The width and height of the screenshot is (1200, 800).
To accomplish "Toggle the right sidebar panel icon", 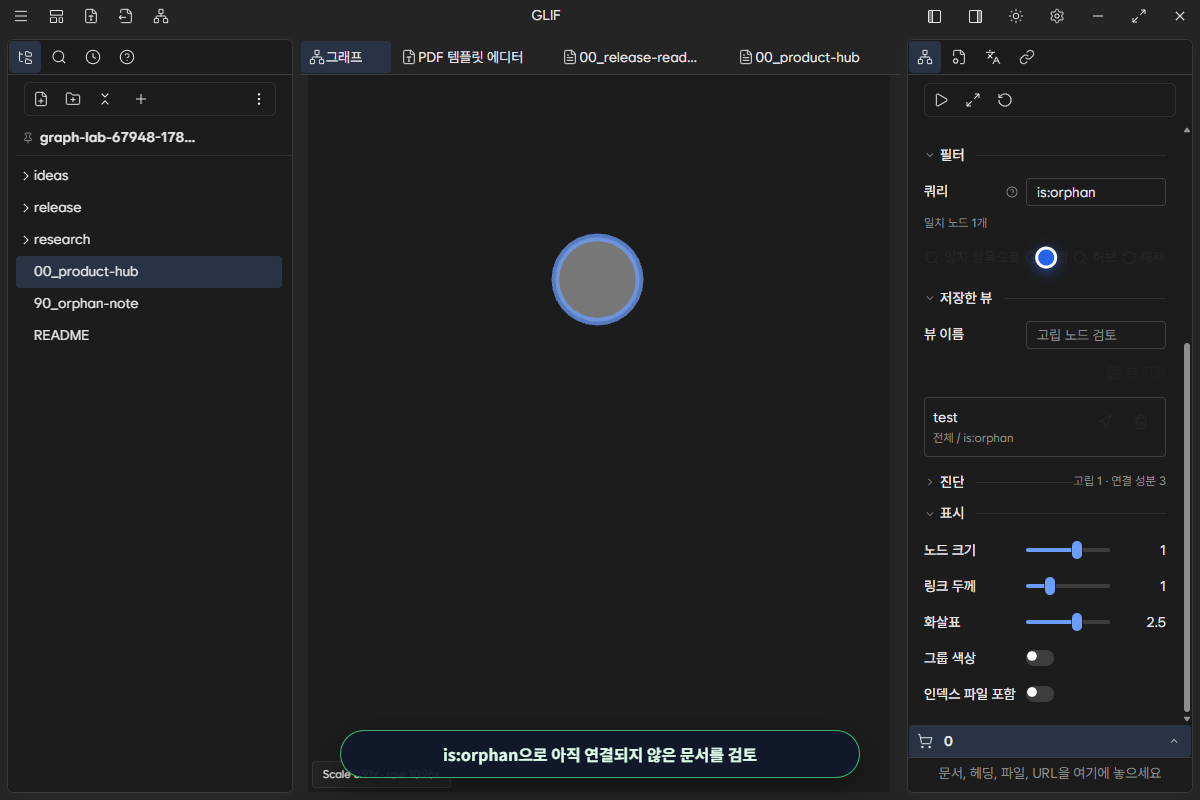I will point(975,16).
